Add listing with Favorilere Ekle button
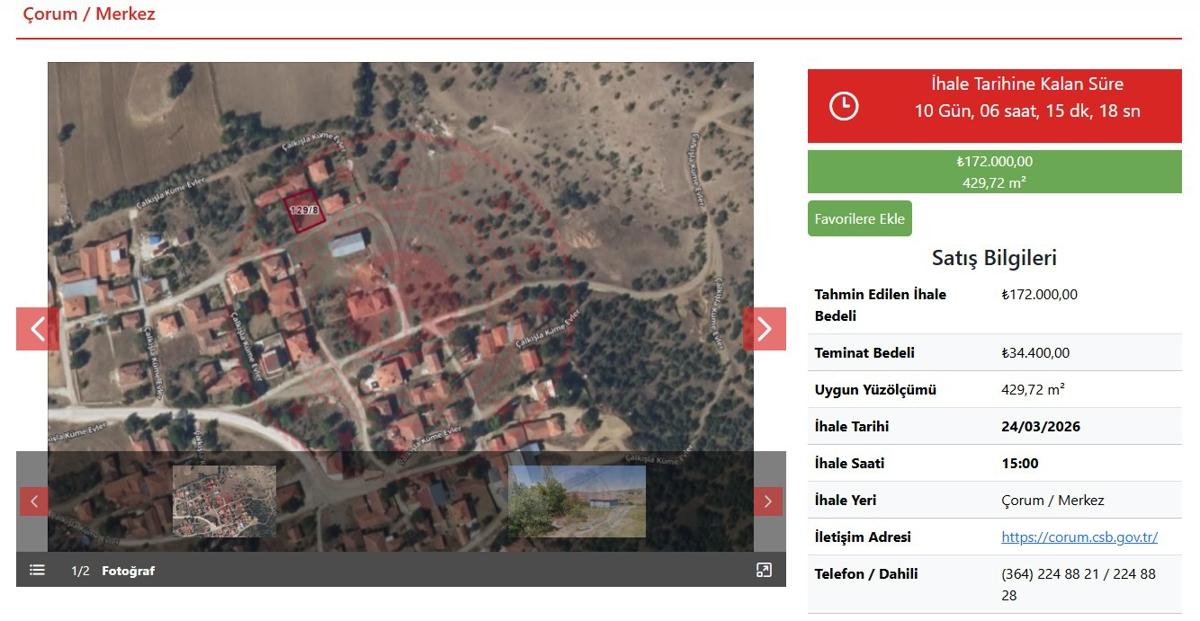Viewport: 1200px width, 621px height. 859,219
